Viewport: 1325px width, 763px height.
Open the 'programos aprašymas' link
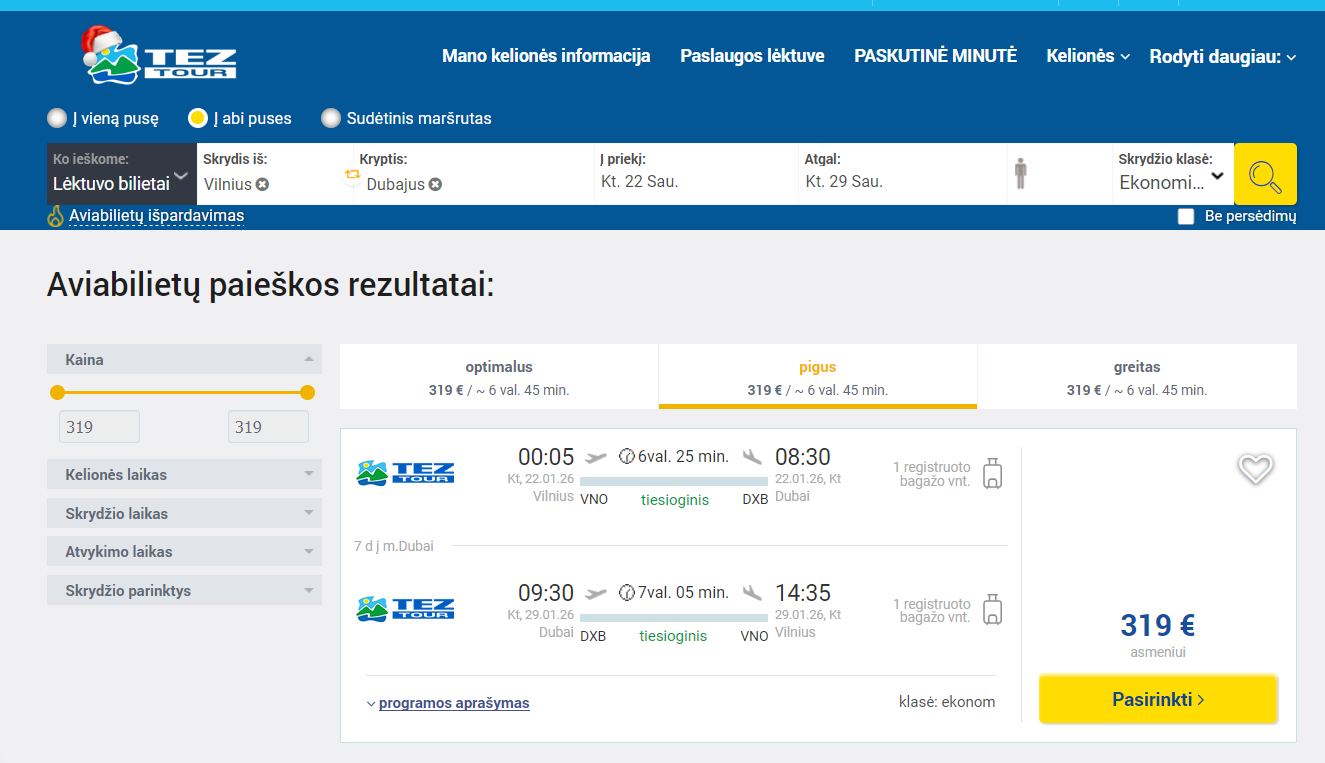(x=453, y=703)
